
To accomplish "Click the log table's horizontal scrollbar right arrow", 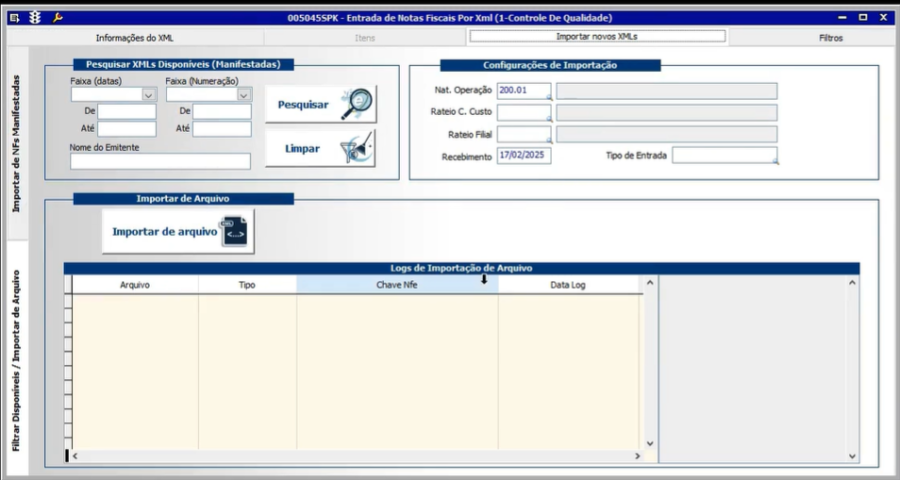I will (x=637, y=456).
